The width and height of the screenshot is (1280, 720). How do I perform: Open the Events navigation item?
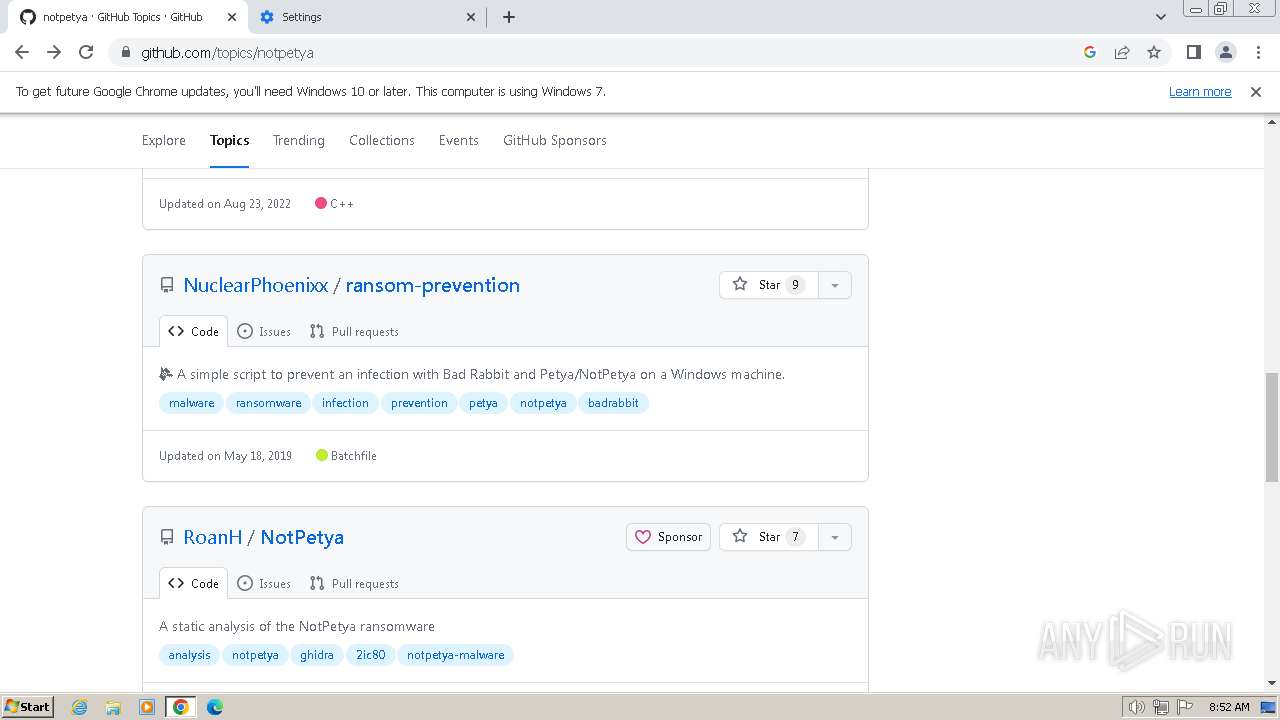point(459,140)
